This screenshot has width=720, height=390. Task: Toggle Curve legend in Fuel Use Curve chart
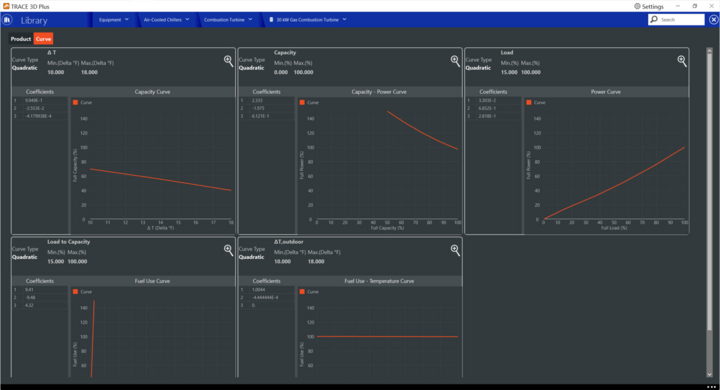click(82, 292)
